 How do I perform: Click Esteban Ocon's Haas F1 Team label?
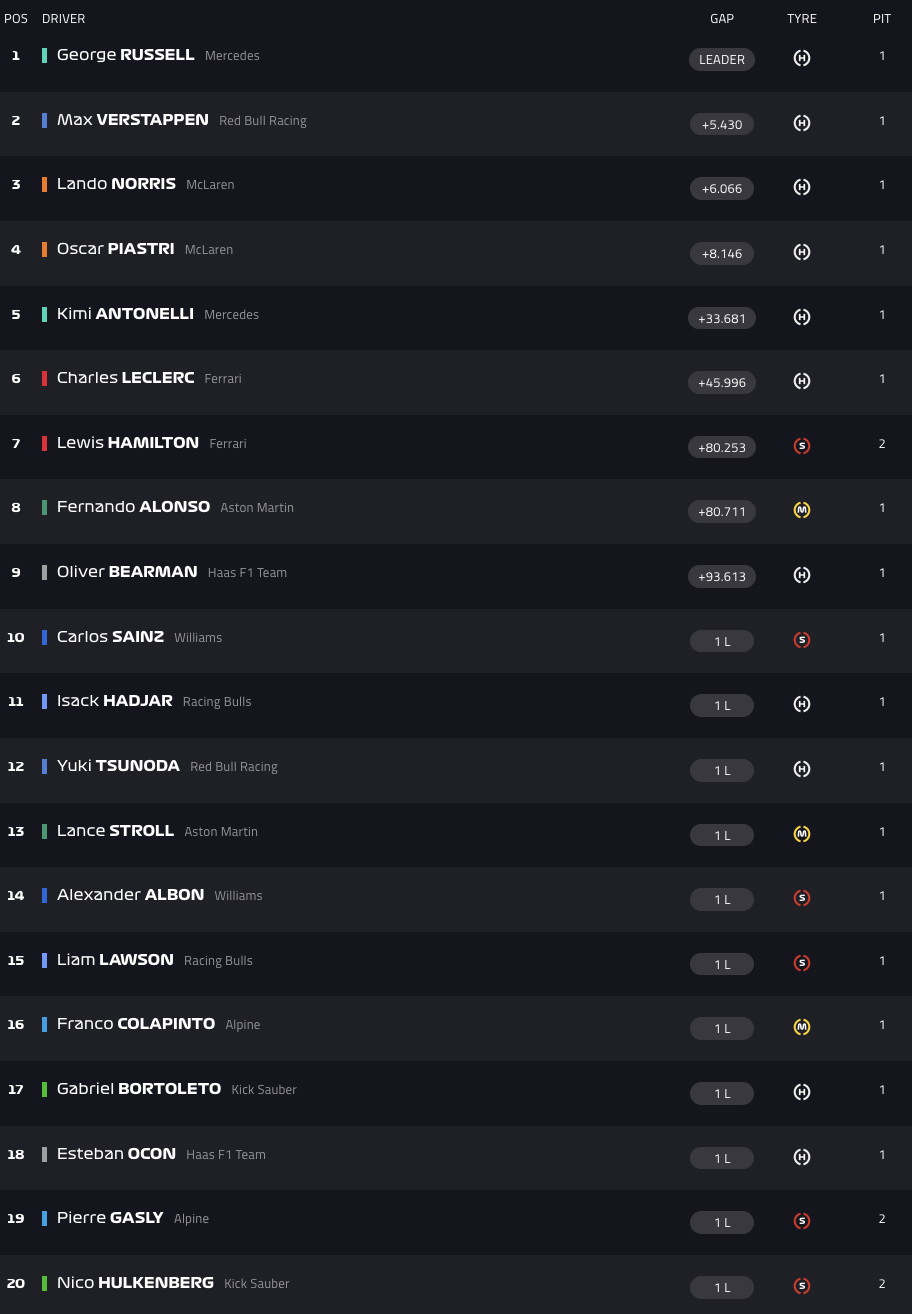tap(226, 1155)
